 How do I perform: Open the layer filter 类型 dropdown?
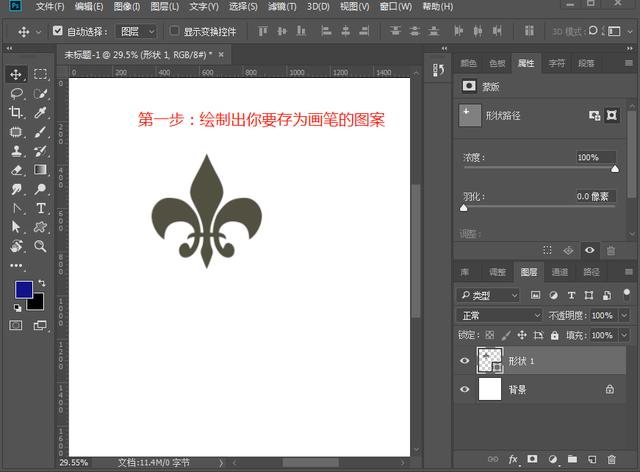[x=488, y=295]
